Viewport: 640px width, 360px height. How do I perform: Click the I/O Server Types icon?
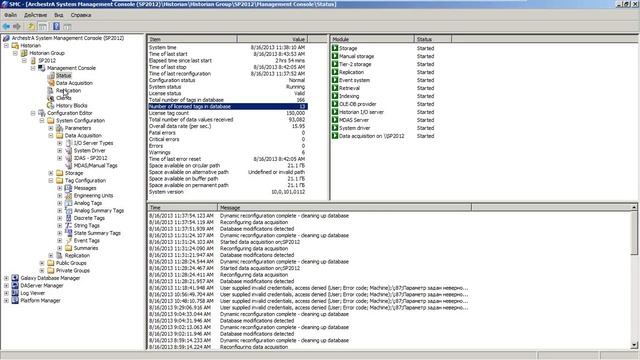(x=69, y=143)
